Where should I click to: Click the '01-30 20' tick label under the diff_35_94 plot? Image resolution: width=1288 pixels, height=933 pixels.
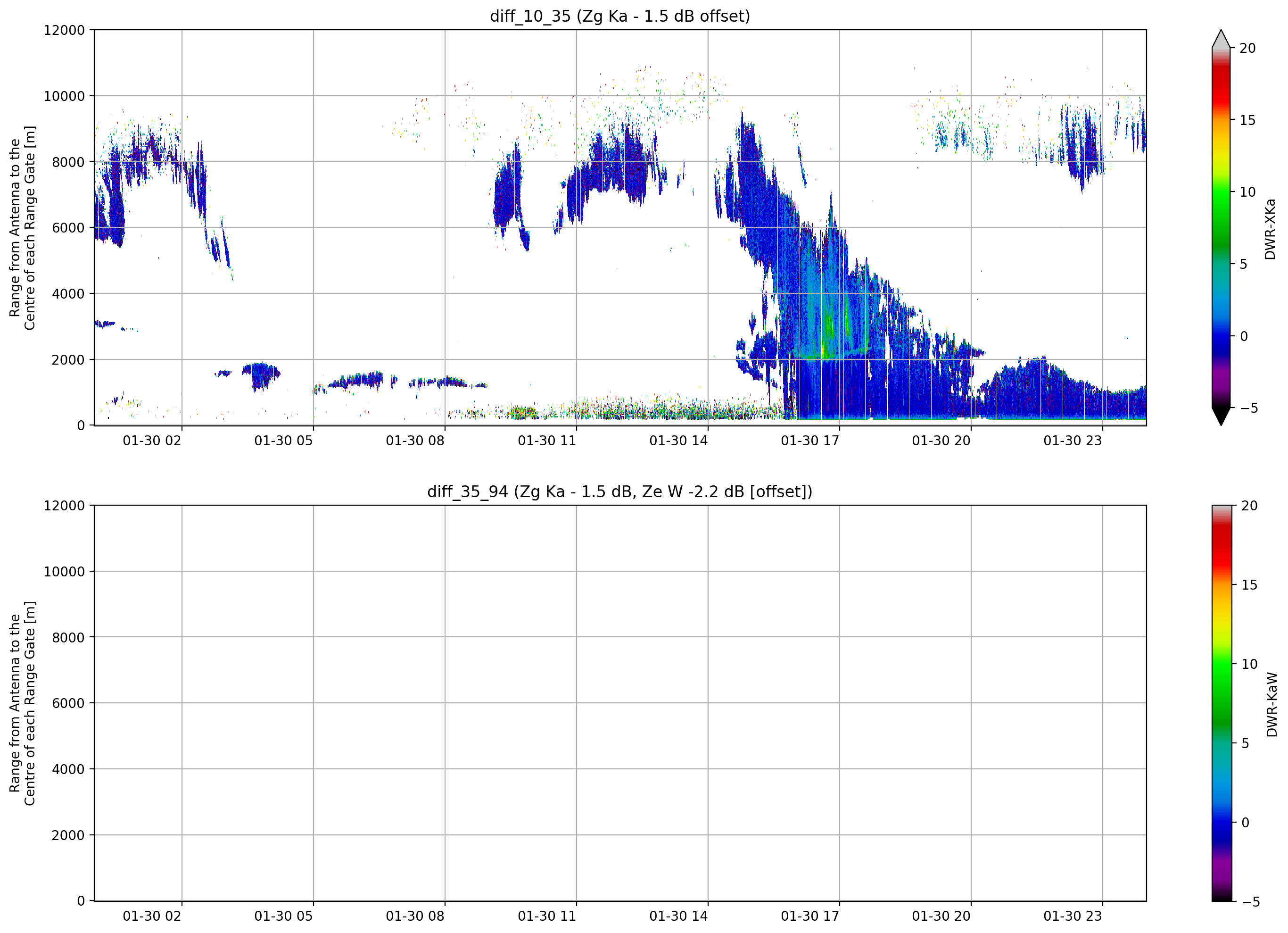[x=941, y=916]
